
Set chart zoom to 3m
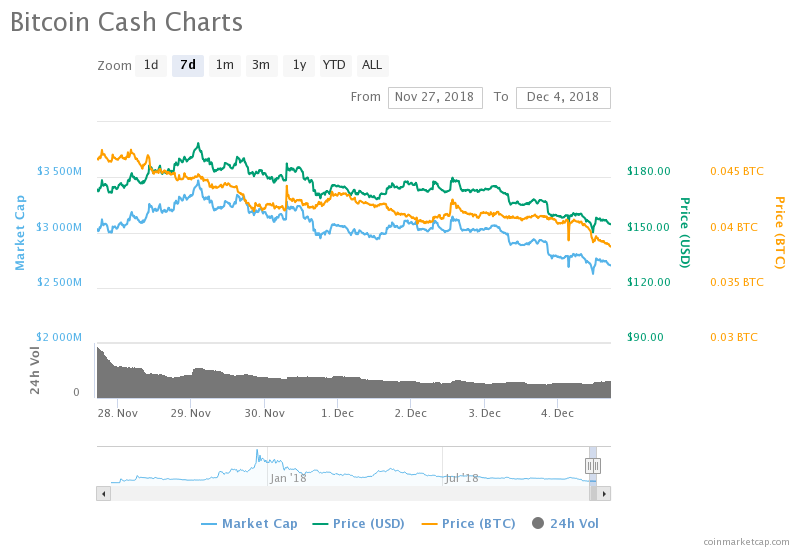click(261, 65)
